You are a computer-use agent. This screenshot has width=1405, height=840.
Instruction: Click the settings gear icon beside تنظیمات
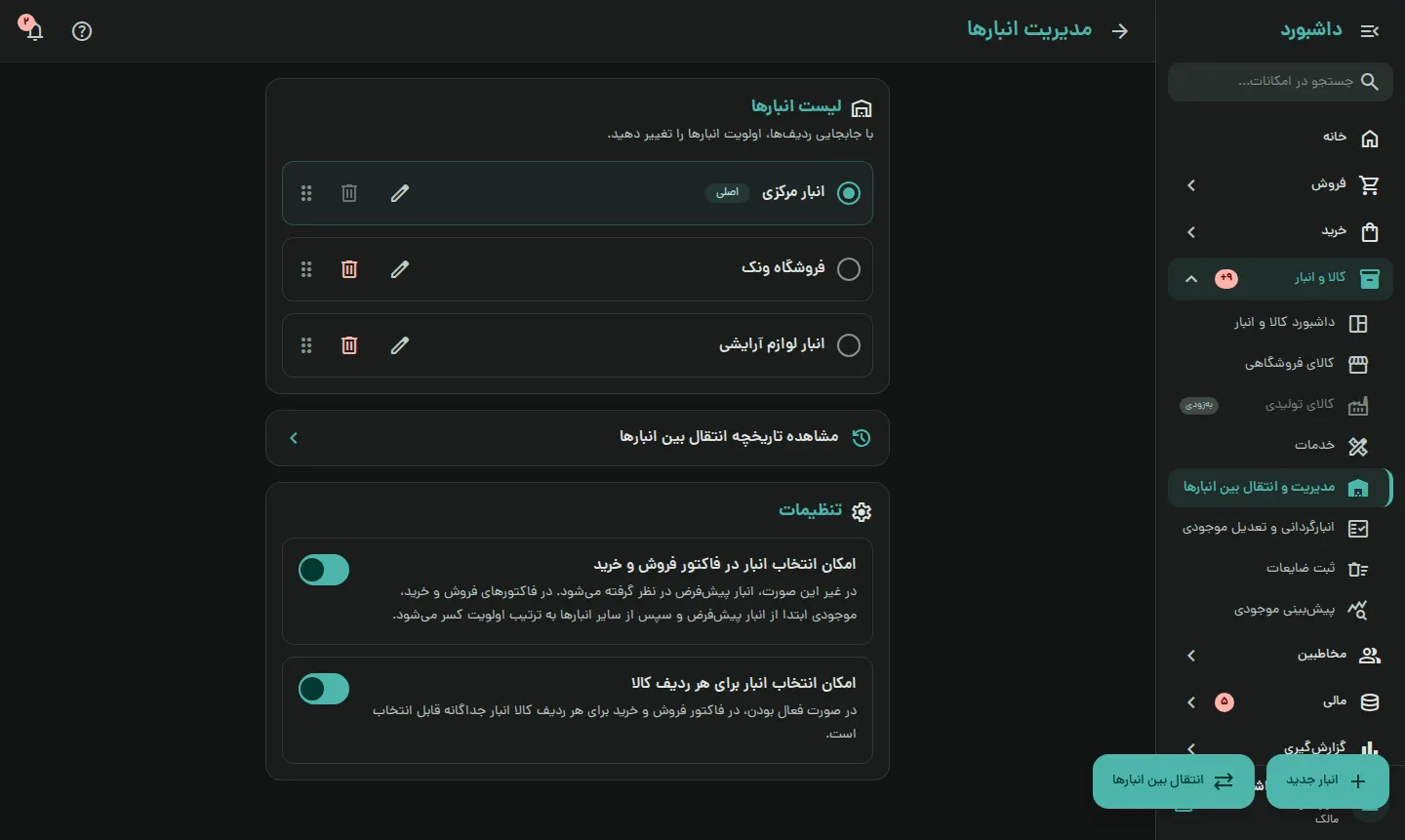862,511
